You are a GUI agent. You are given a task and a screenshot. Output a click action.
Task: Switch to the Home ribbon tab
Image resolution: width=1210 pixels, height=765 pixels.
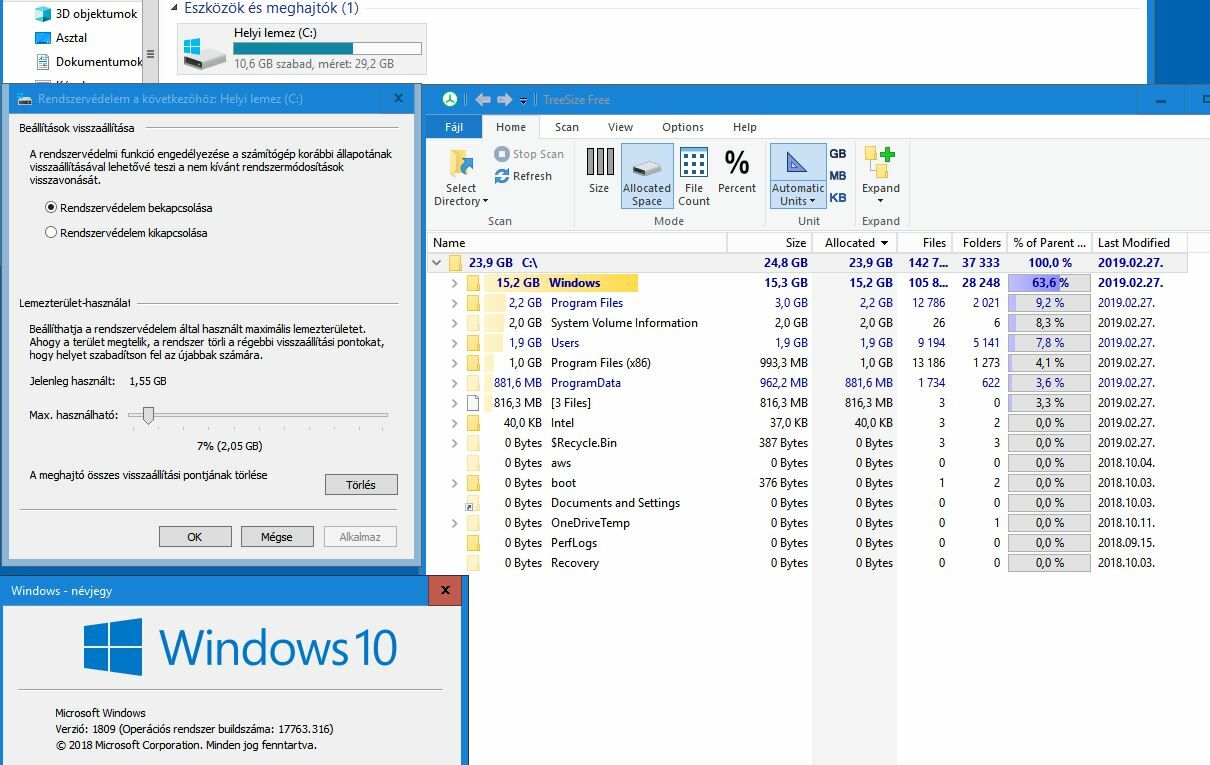511,127
